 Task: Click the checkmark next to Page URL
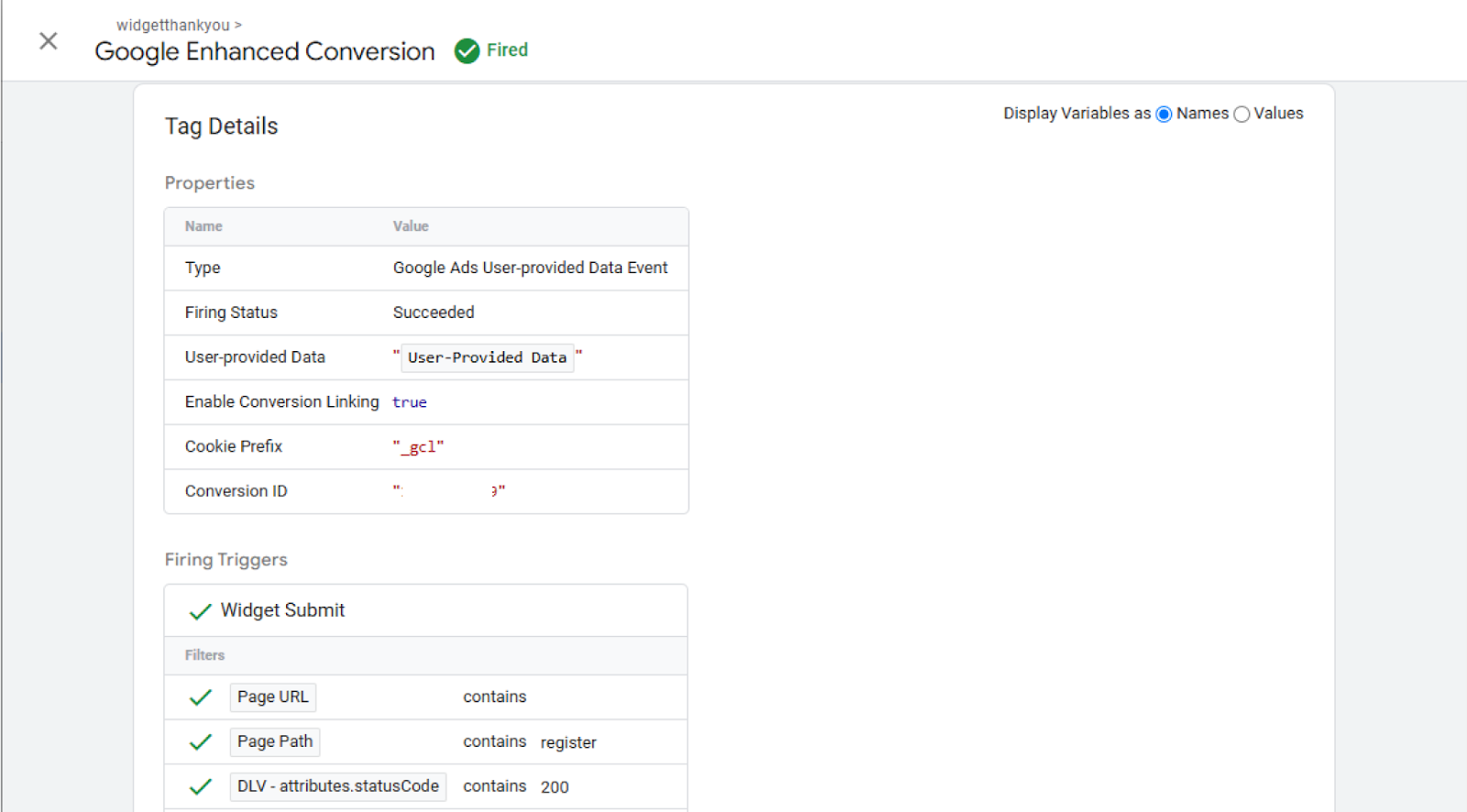(x=200, y=697)
